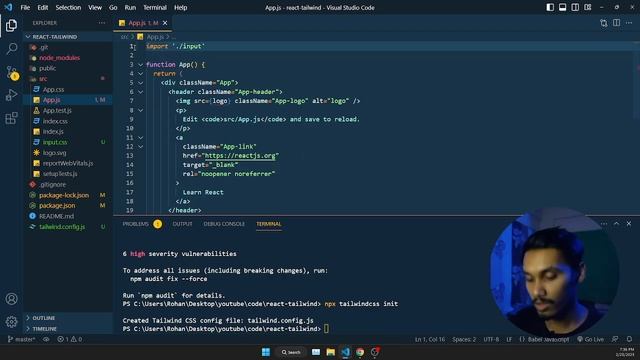Switch to the Debug Console tab
The width and height of the screenshot is (640, 360).
(x=224, y=224)
